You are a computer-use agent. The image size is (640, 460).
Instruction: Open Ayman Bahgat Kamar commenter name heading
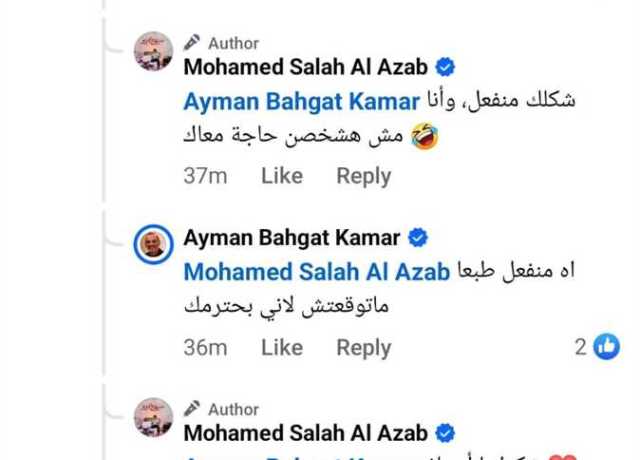point(292,238)
